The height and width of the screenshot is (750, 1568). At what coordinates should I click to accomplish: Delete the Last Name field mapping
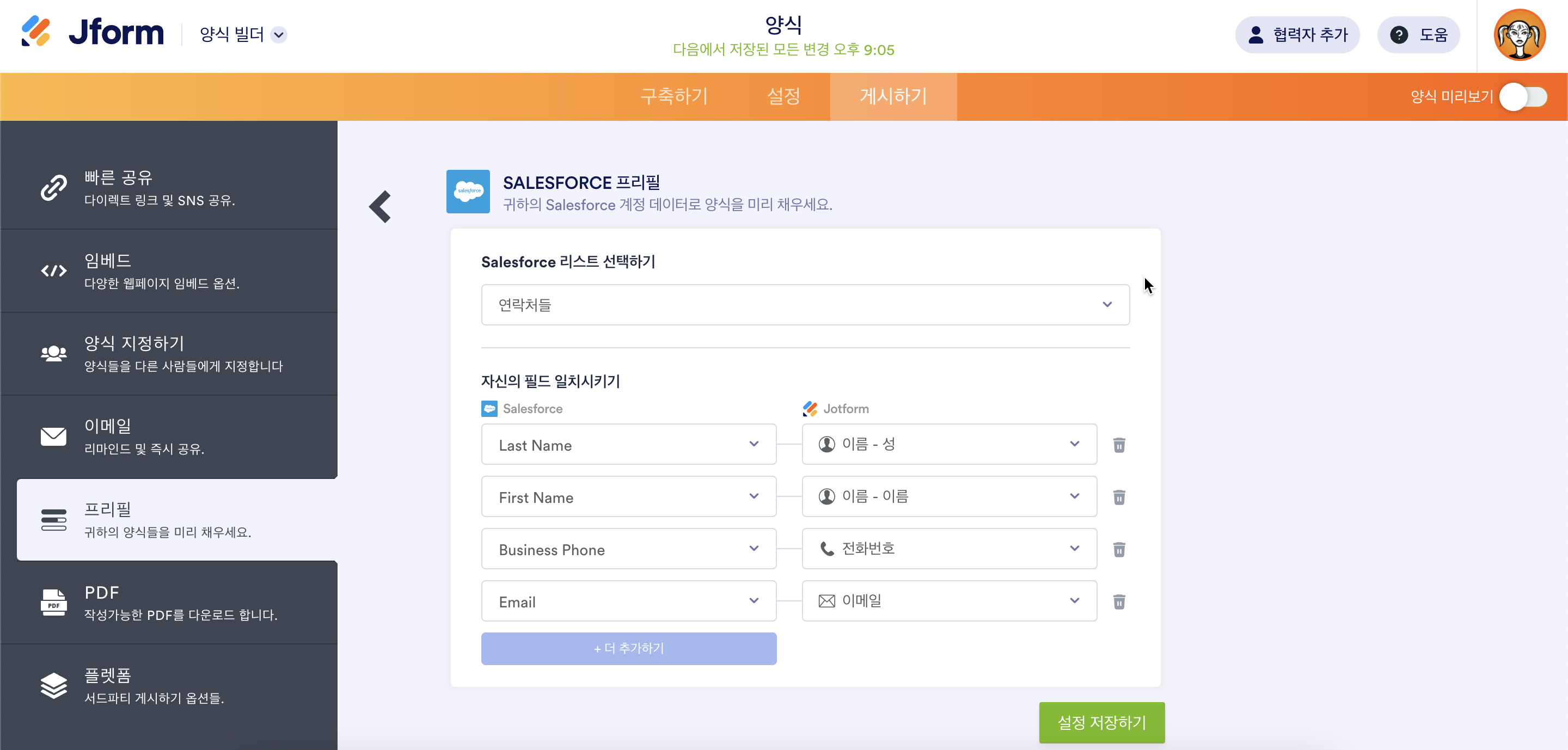point(1119,445)
